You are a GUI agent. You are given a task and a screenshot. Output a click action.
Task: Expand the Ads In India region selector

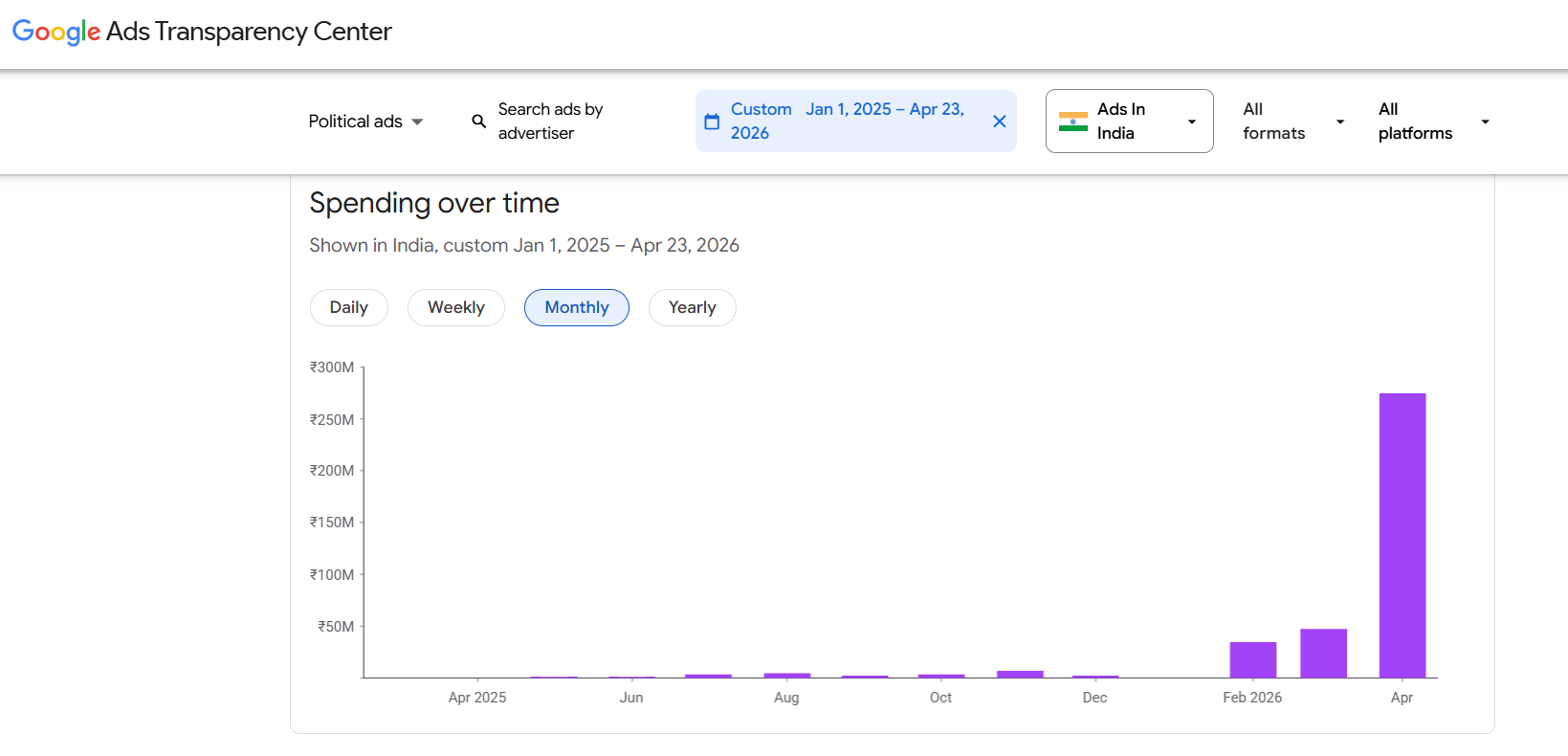pyautogui.click(x=1191, y=122)
